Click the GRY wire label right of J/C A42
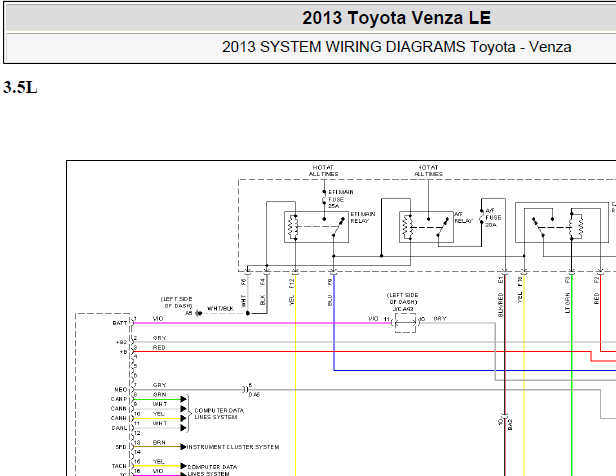Viewport: 616px width, 476px height. (440, 318)
